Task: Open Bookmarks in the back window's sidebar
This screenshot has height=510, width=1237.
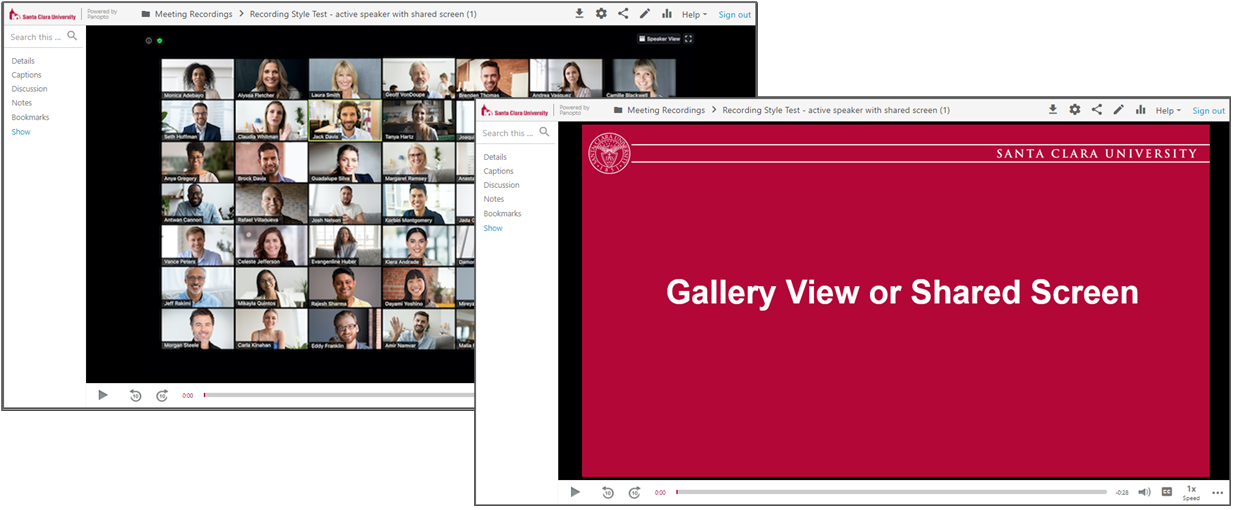Action: click(30, 117)
